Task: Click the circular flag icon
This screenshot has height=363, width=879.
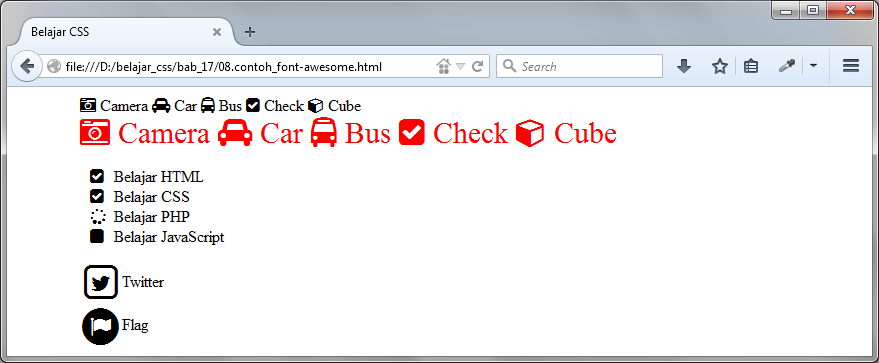Action: point(100,326)
